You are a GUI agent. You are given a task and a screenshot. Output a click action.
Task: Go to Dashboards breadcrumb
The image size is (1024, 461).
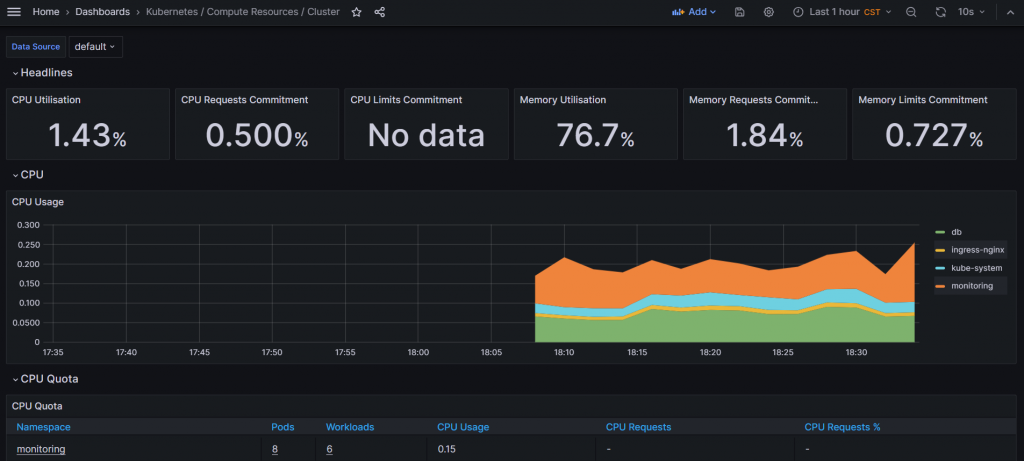[103, 12]
